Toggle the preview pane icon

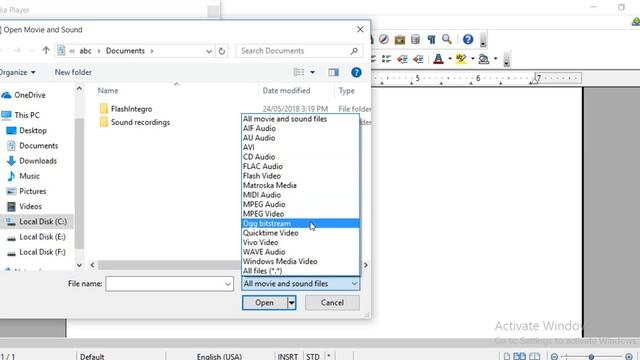pos(333,72)
